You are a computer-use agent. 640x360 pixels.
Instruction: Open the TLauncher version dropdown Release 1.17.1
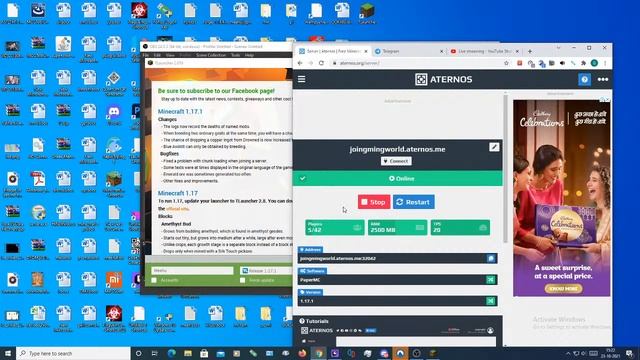pyautogui.click(x=266, y=271)
